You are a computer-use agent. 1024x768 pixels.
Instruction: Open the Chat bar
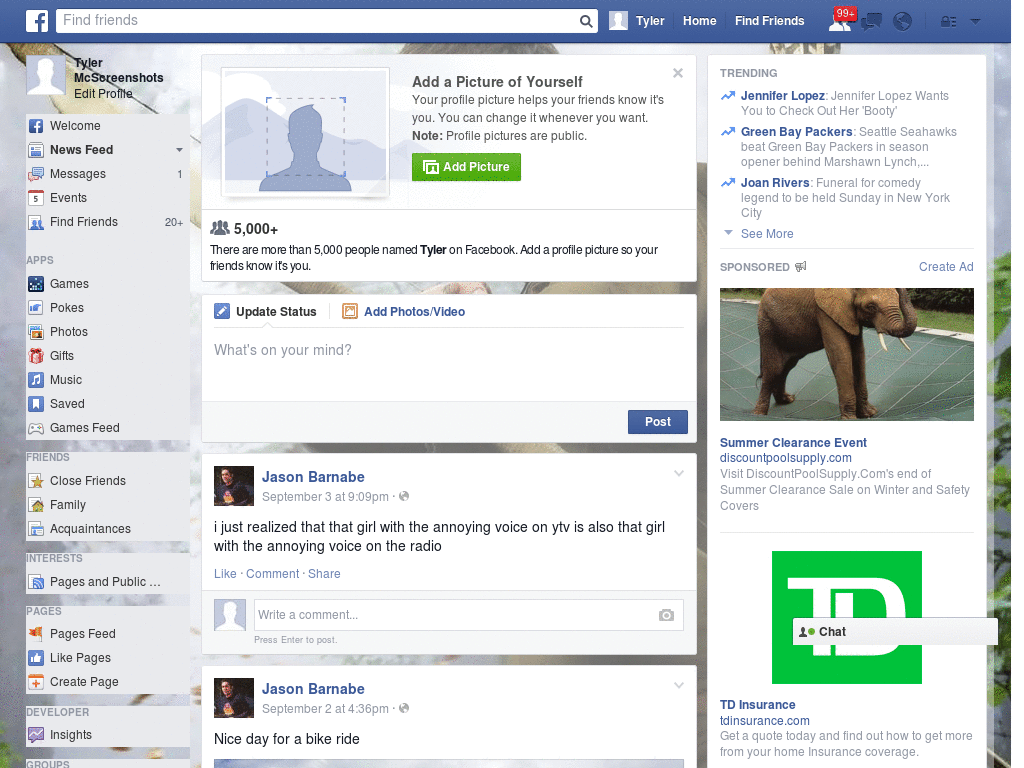[x=895, y=632]
